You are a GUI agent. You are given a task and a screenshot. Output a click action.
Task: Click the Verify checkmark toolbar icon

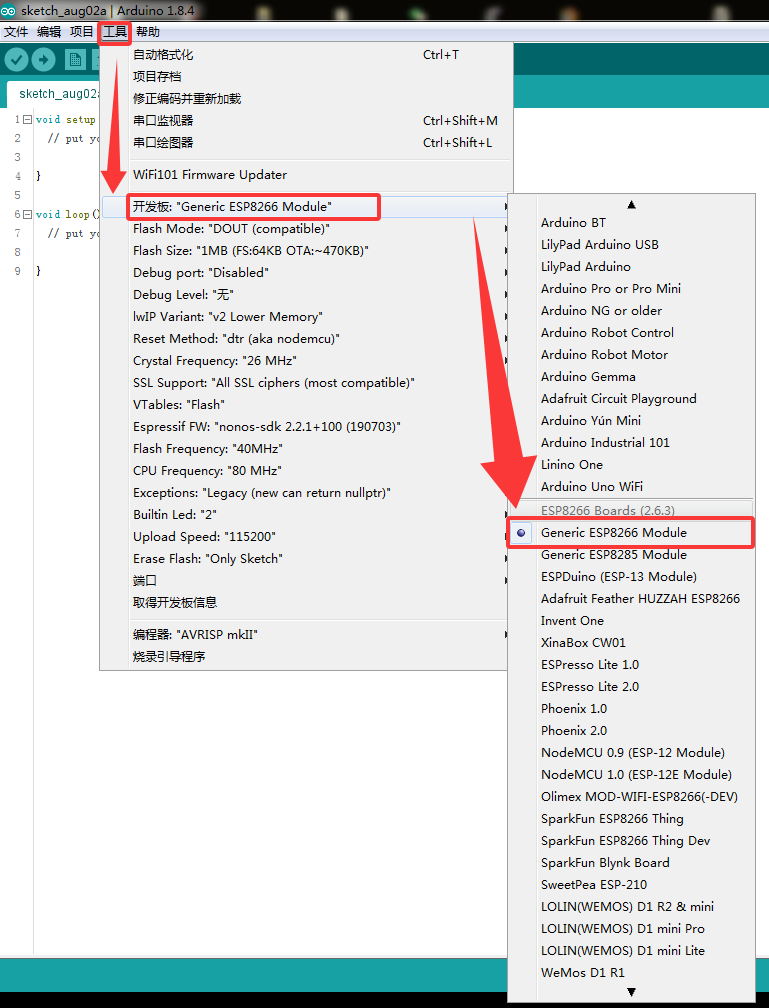tap(17, 60)
